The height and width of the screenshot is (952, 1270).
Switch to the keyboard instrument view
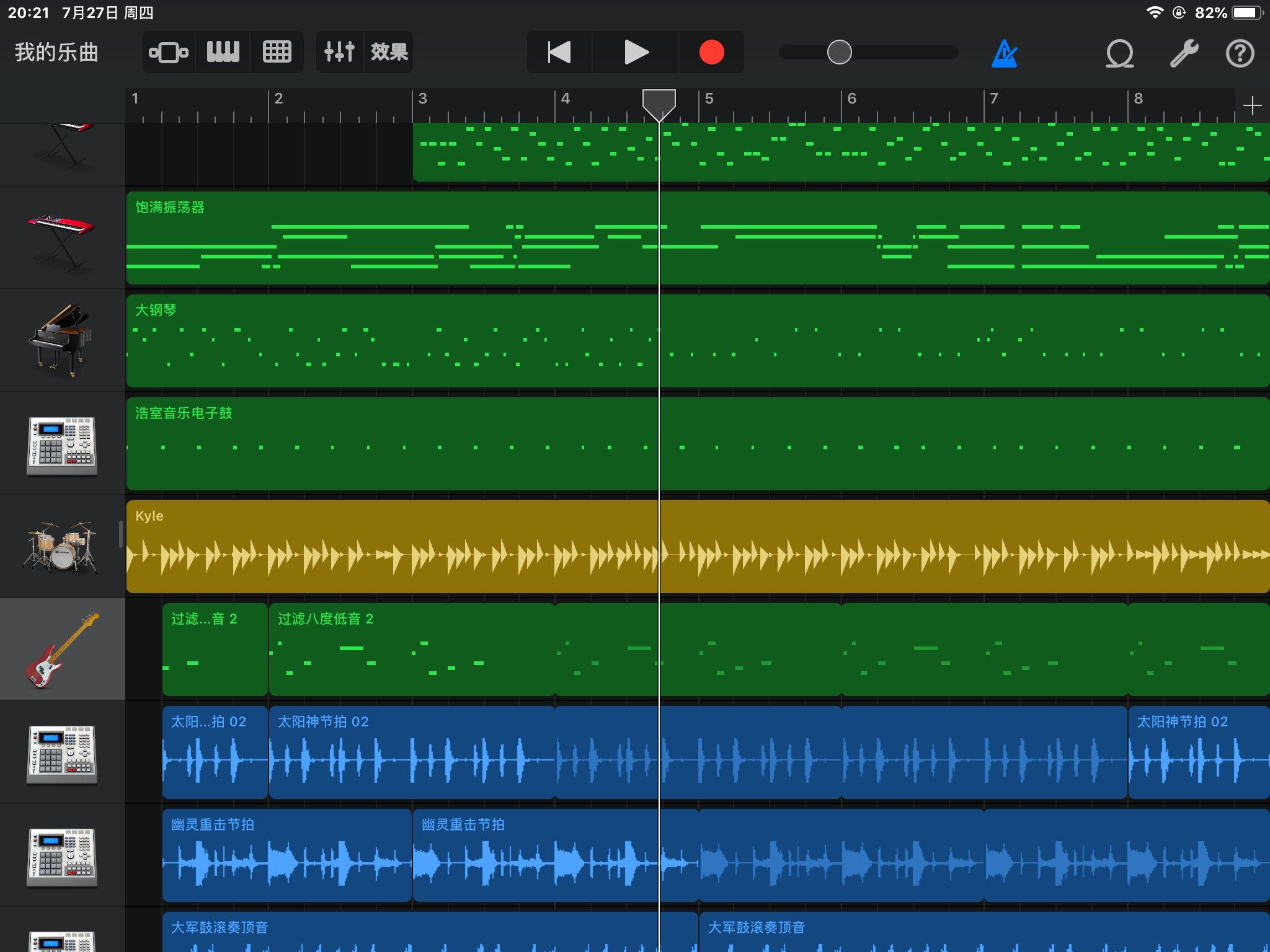coord(223,52)
